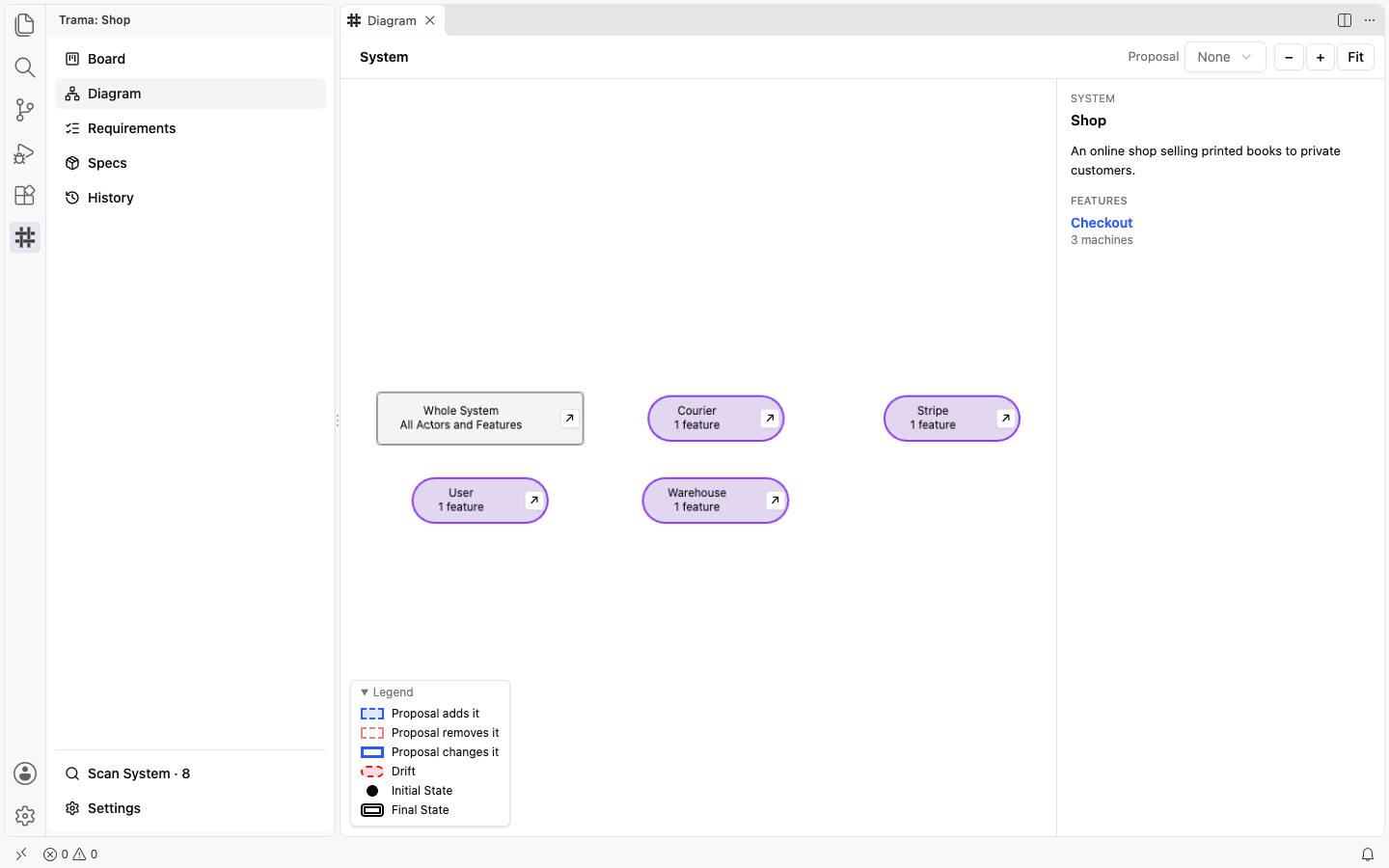The image size is (1389, 868).
Task: Click the Fit button
Action: (1355, 57)
